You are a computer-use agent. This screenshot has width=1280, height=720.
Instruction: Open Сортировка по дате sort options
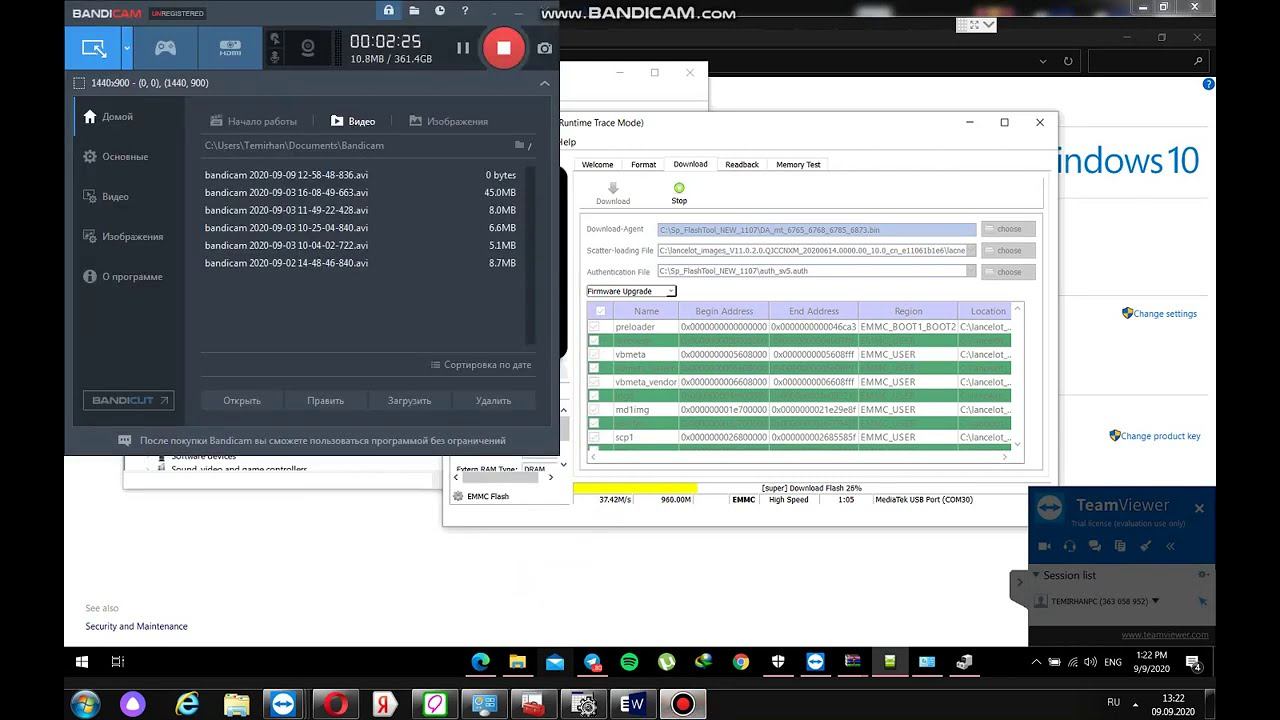click(x=481, y=365)
